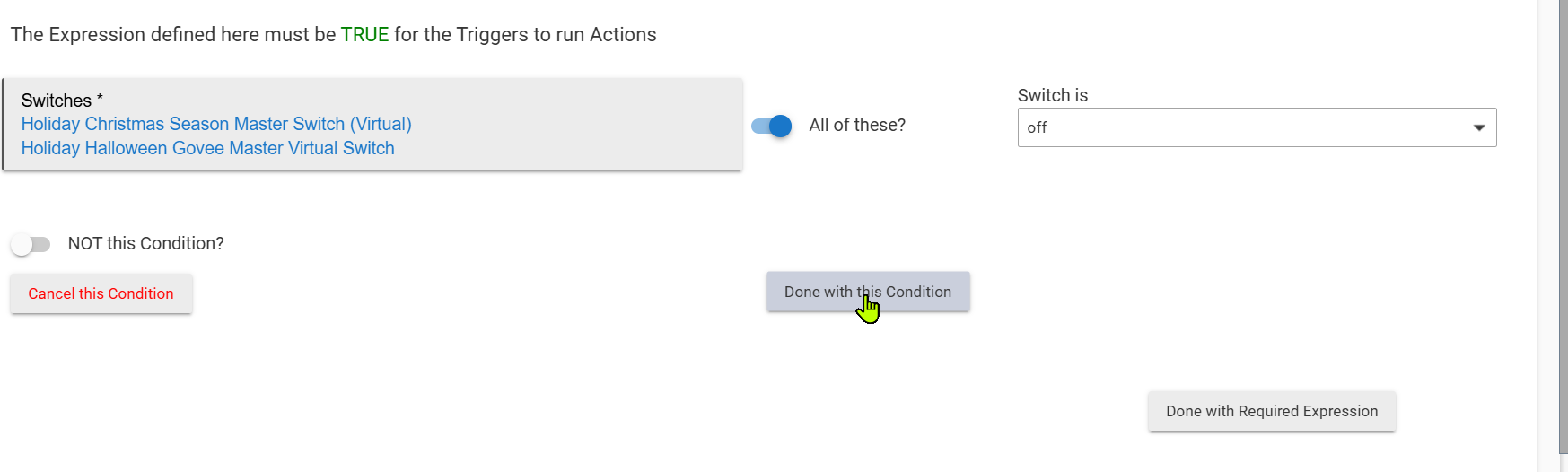Click the gray track of the NOT toggle
Viewport: 1568px width, 472px height.
(x=41, y=244)
